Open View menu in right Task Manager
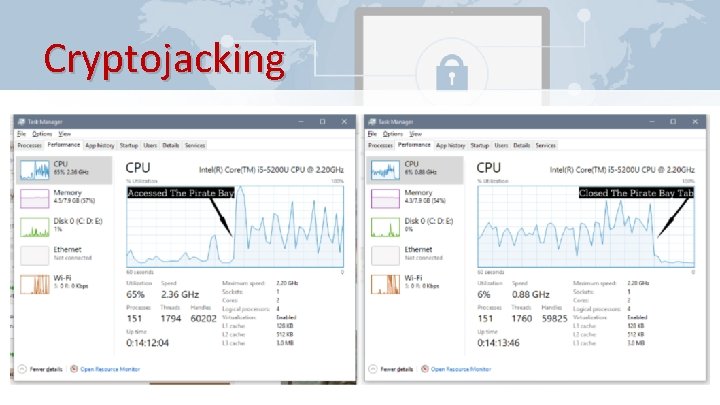The image size is (720, 405). pos(415,134)
